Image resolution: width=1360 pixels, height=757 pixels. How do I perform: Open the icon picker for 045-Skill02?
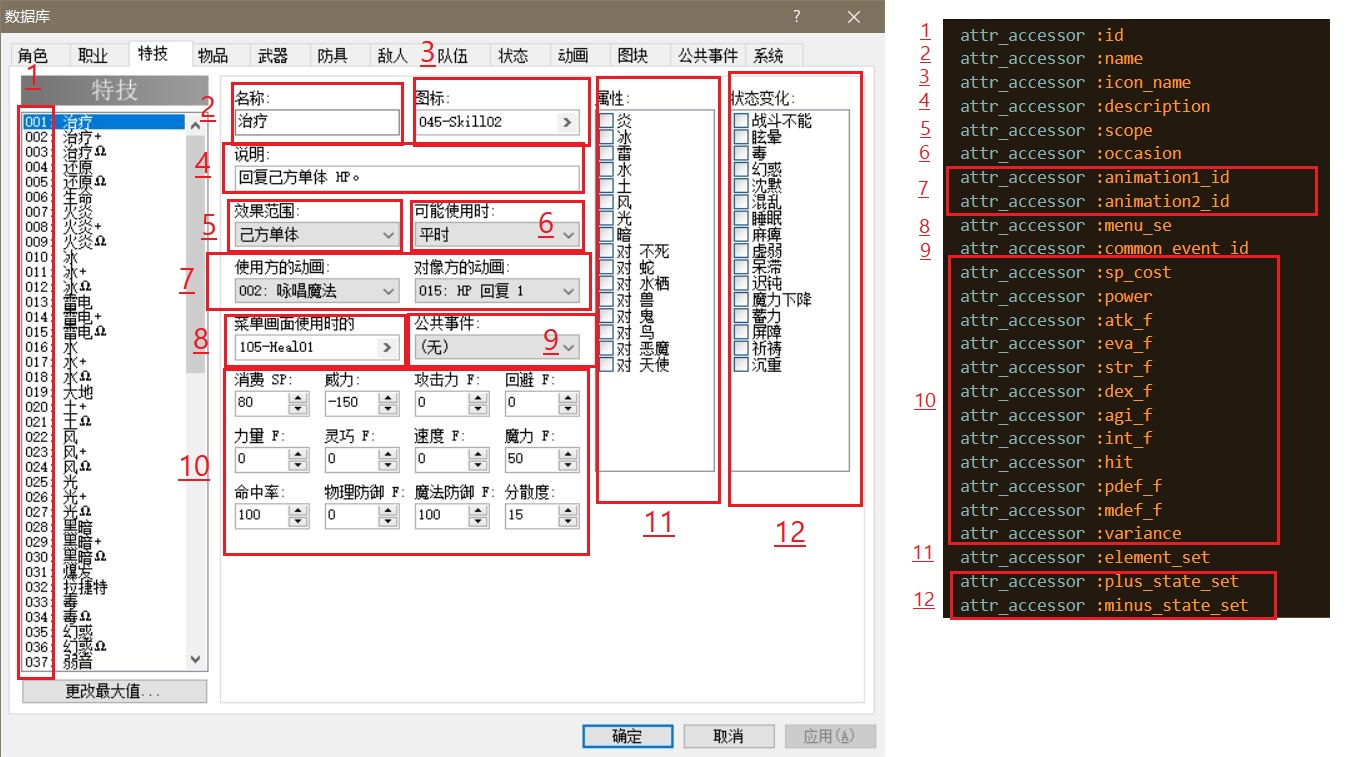tap(565, 122)
